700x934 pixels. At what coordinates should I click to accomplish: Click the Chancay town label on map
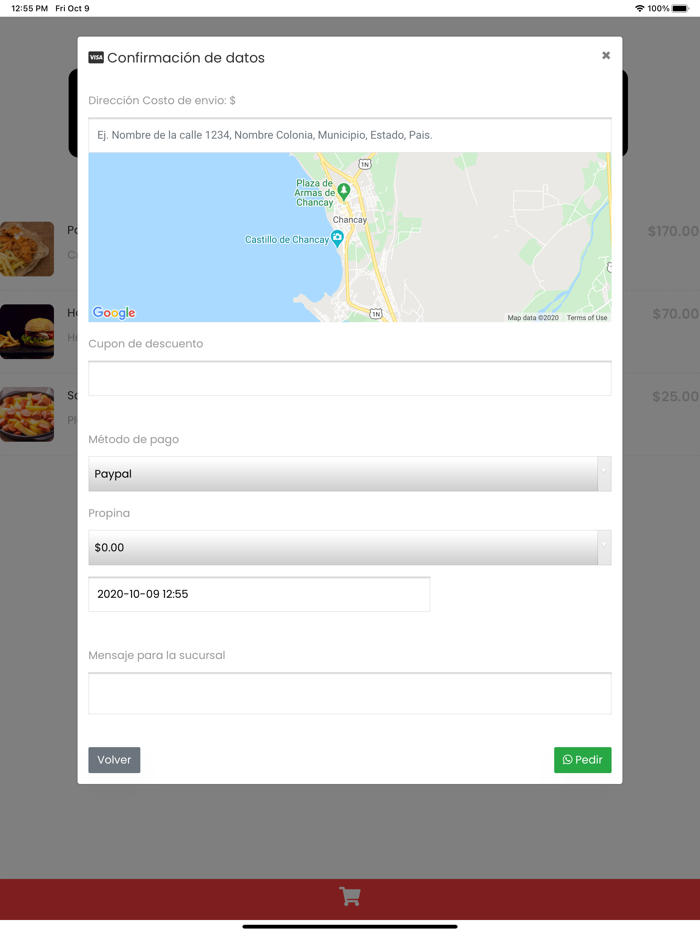pyautogui.click(x=350, y=220)
